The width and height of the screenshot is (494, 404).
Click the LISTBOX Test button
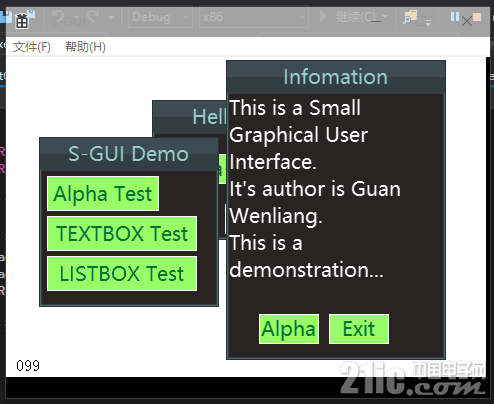(122, 273)
